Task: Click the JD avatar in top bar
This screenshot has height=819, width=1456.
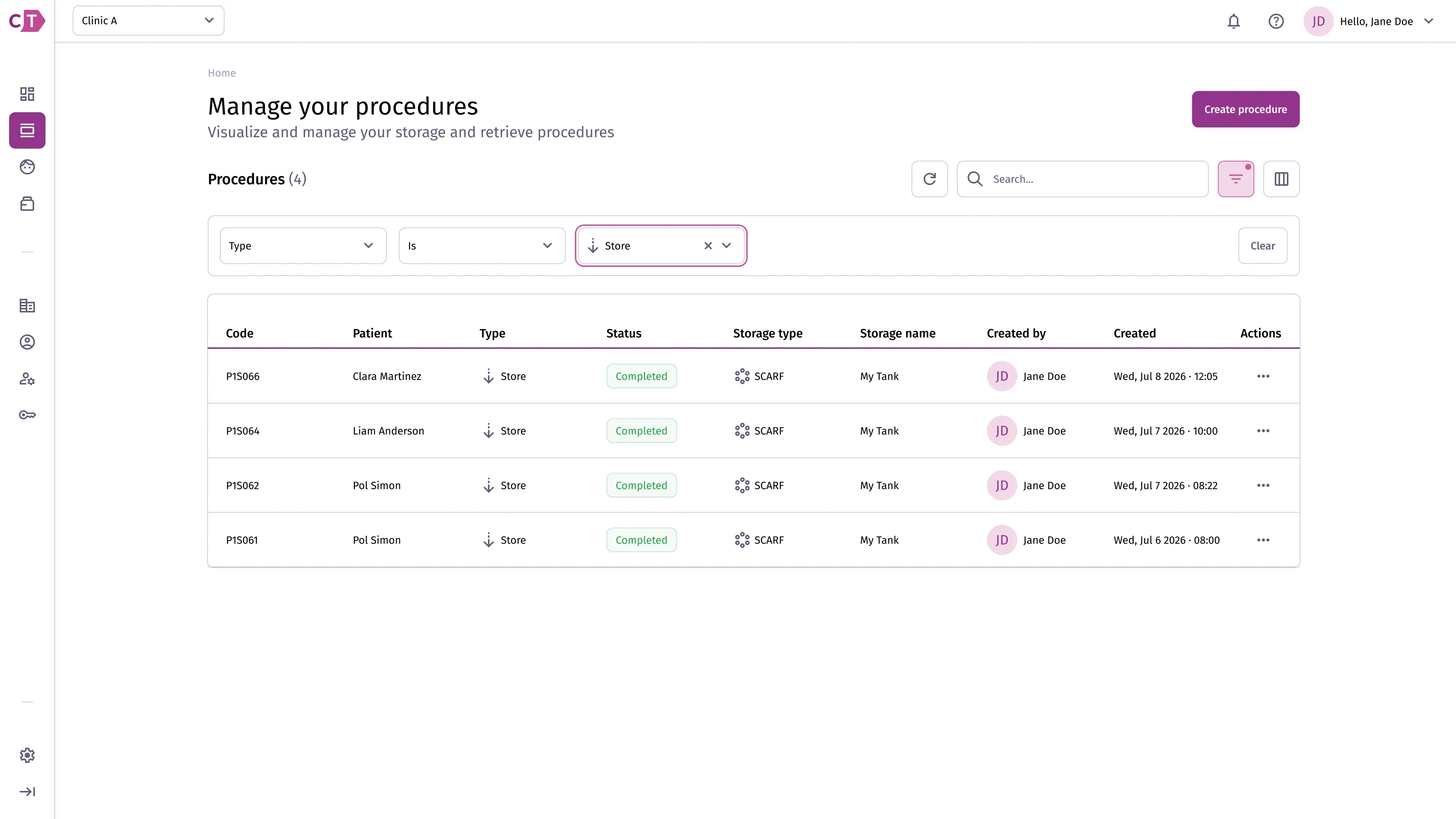Action: click(1318, 22)
